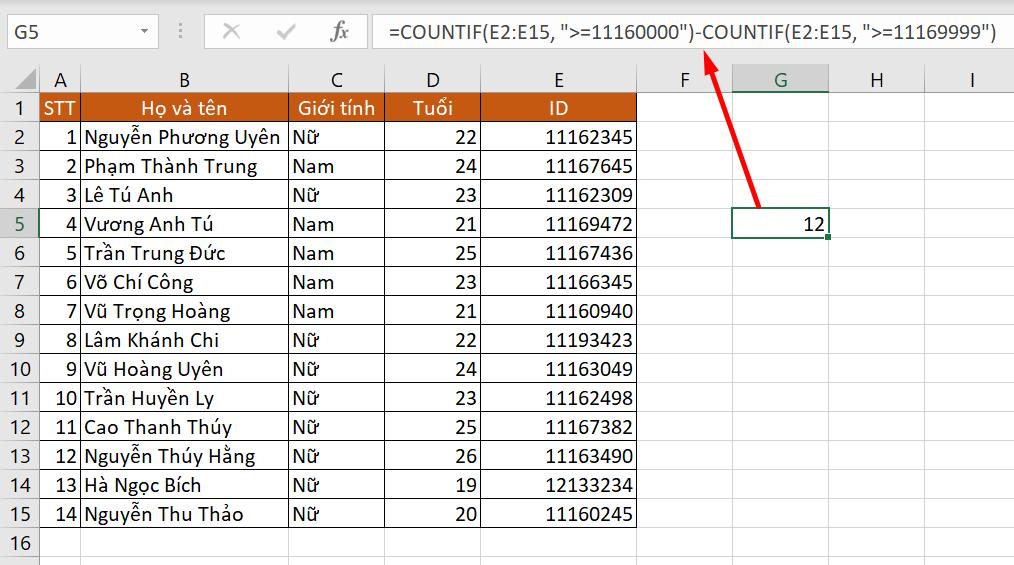Click the Enter checkmark formula icon
This screenshot has height=565, width=1014.
coord(285,31)
